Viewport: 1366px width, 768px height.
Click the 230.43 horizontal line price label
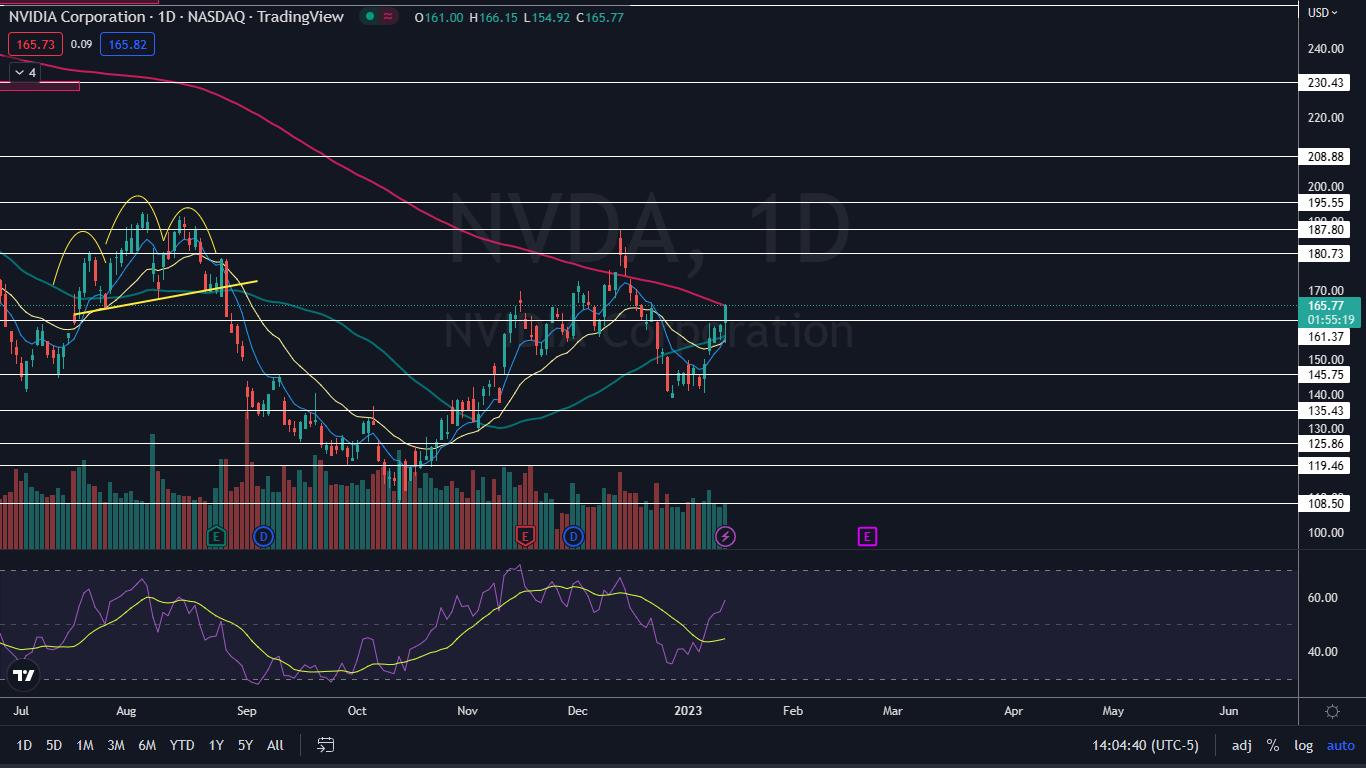pos(1325,83)
